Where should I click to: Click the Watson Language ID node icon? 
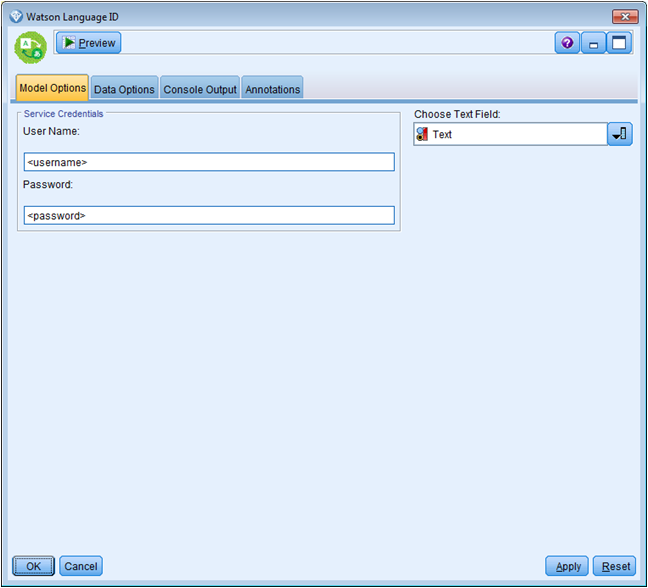coord(31,48)
